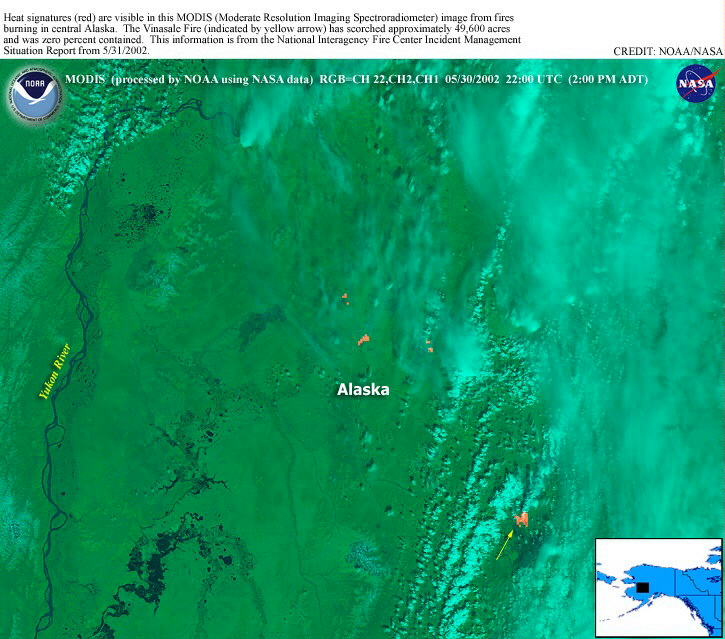Click small heat signature right of Alaska label

tap(429, 346)
